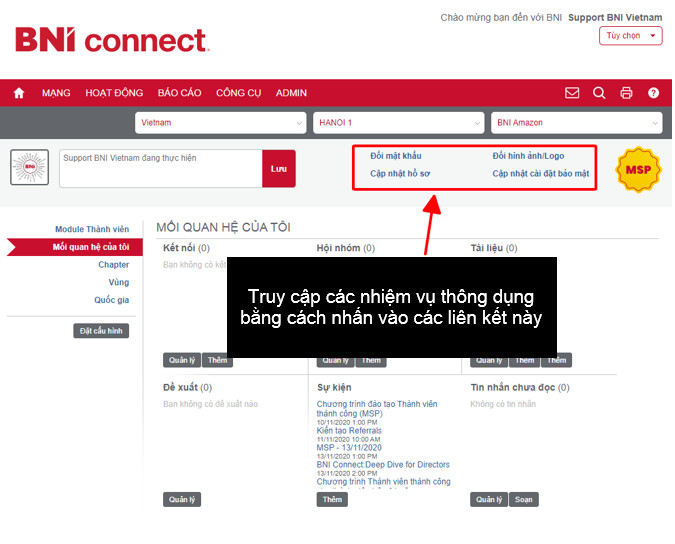The image size is (675, 544).
Task: Click the Support BNI Vietnam username
Action: 615,18
